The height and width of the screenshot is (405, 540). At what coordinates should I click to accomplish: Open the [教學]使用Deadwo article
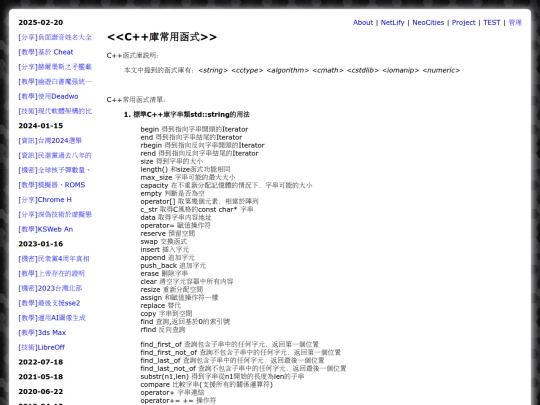tap(48, 96)
